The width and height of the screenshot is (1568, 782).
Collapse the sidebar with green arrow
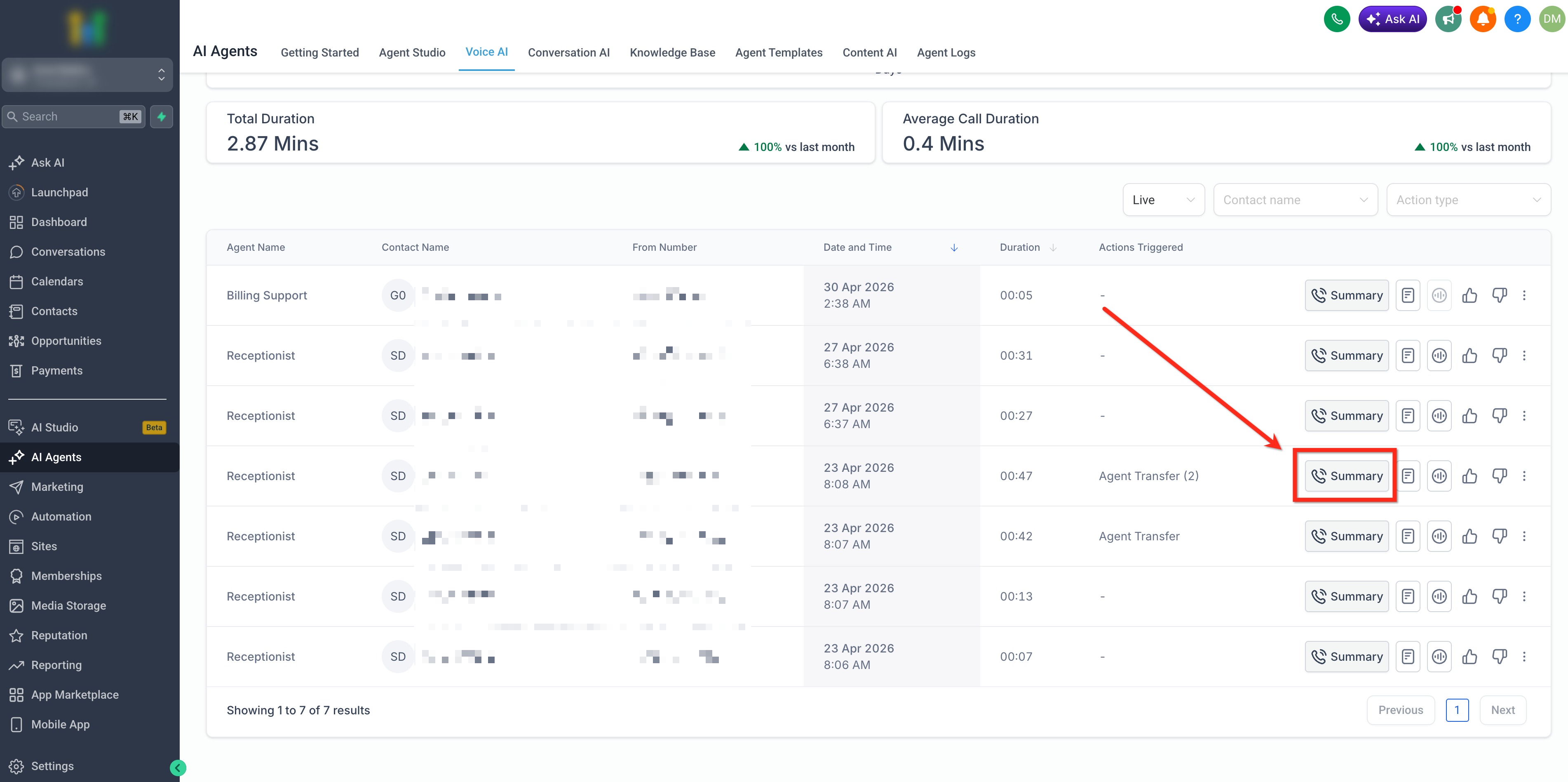178,768
